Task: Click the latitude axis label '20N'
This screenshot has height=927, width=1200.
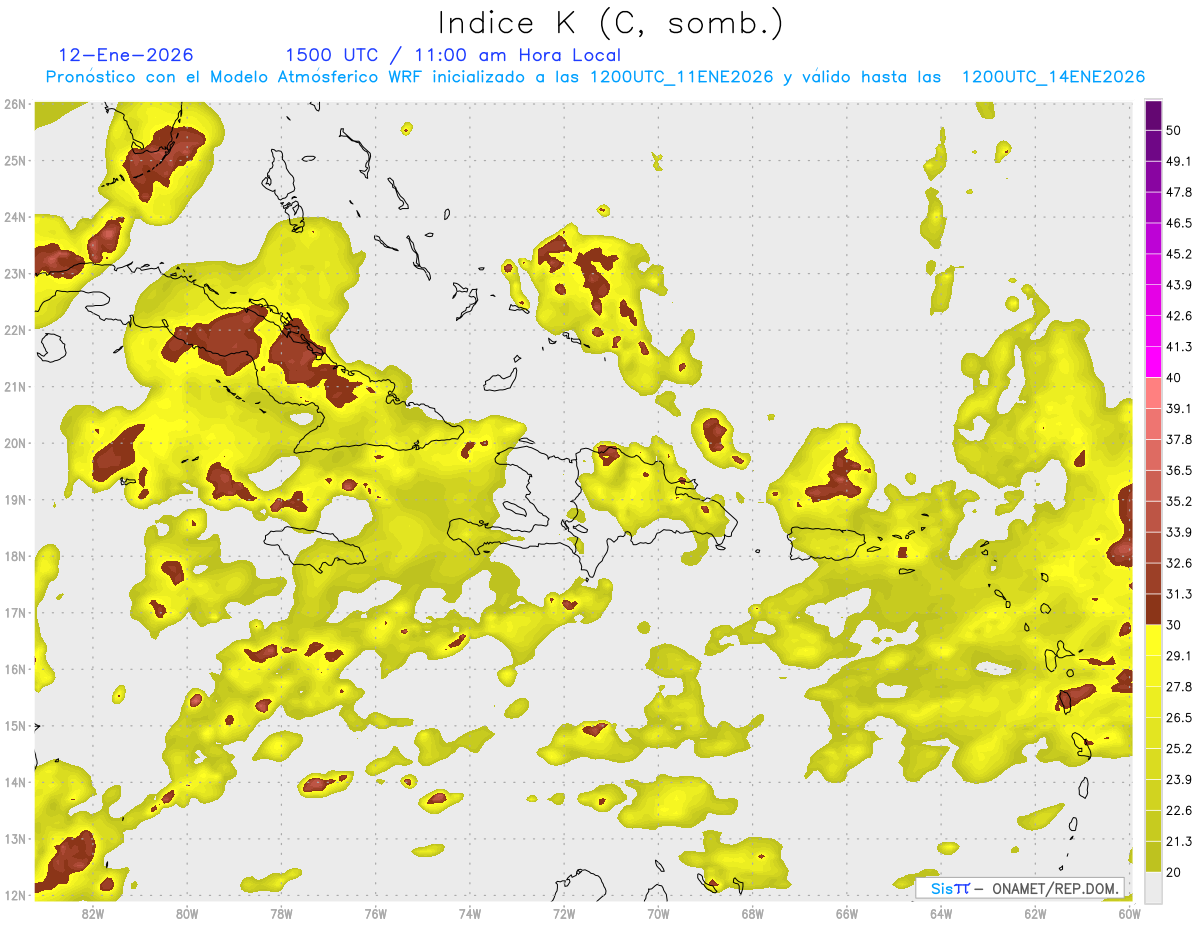Action: tap(14, 443)
